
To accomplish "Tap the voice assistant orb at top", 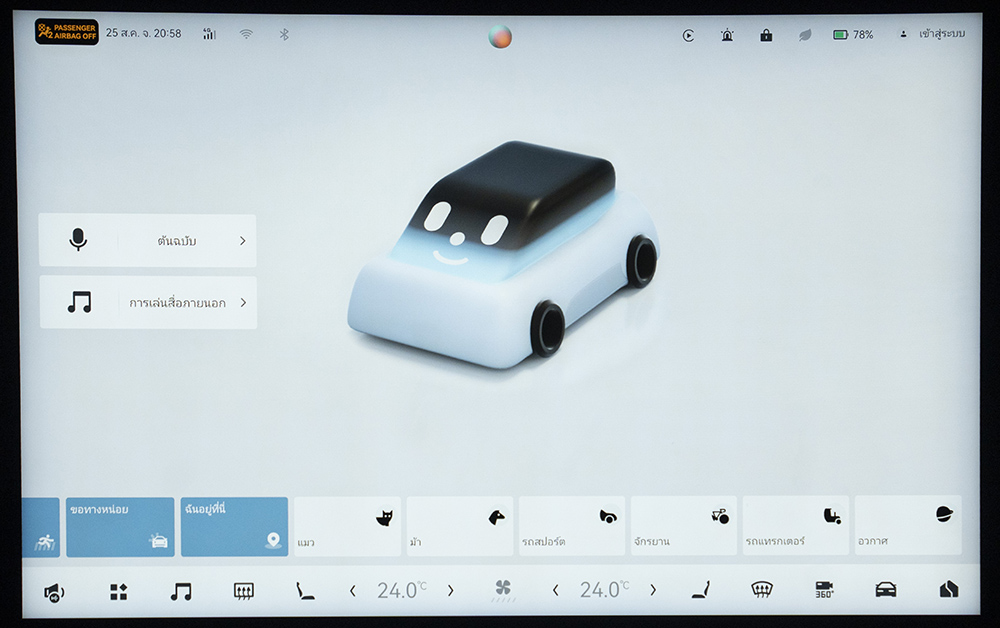I will tap(500, 37).
